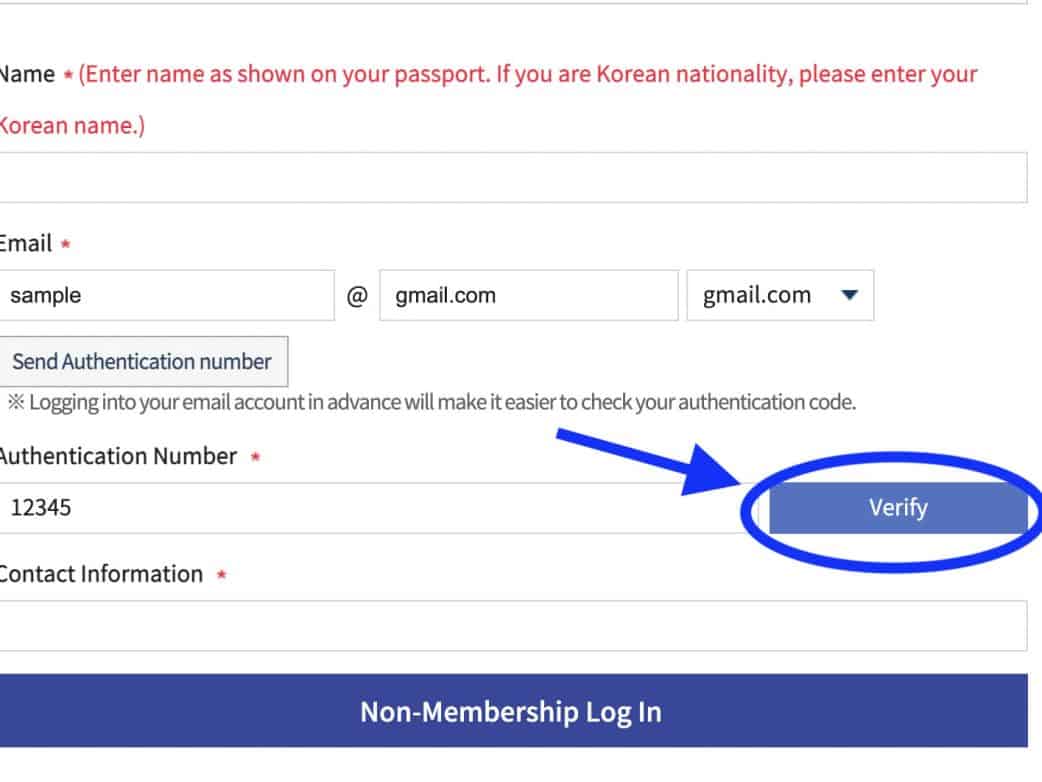Click the red asterisk beside Contact Information
The height and width of the screenshot is (782, 1042).
[x=221, y=576]
